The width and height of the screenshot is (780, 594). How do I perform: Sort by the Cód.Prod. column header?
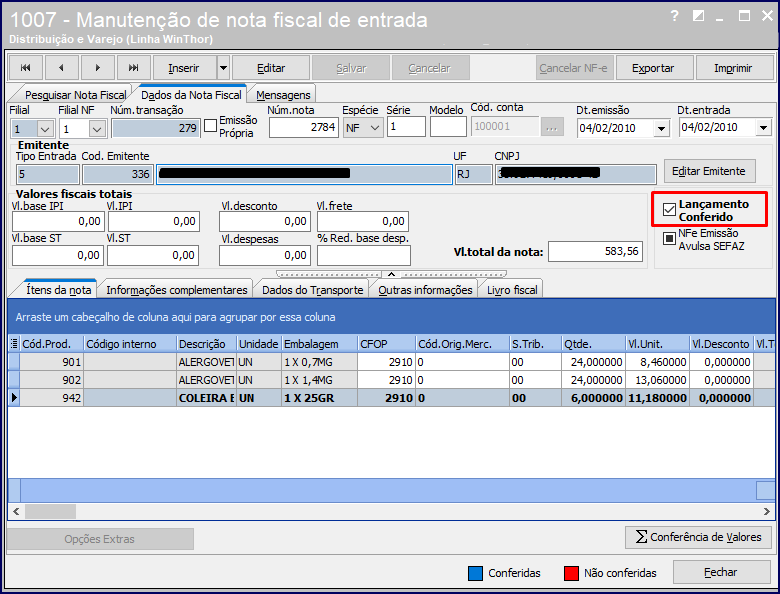[52, 344]
